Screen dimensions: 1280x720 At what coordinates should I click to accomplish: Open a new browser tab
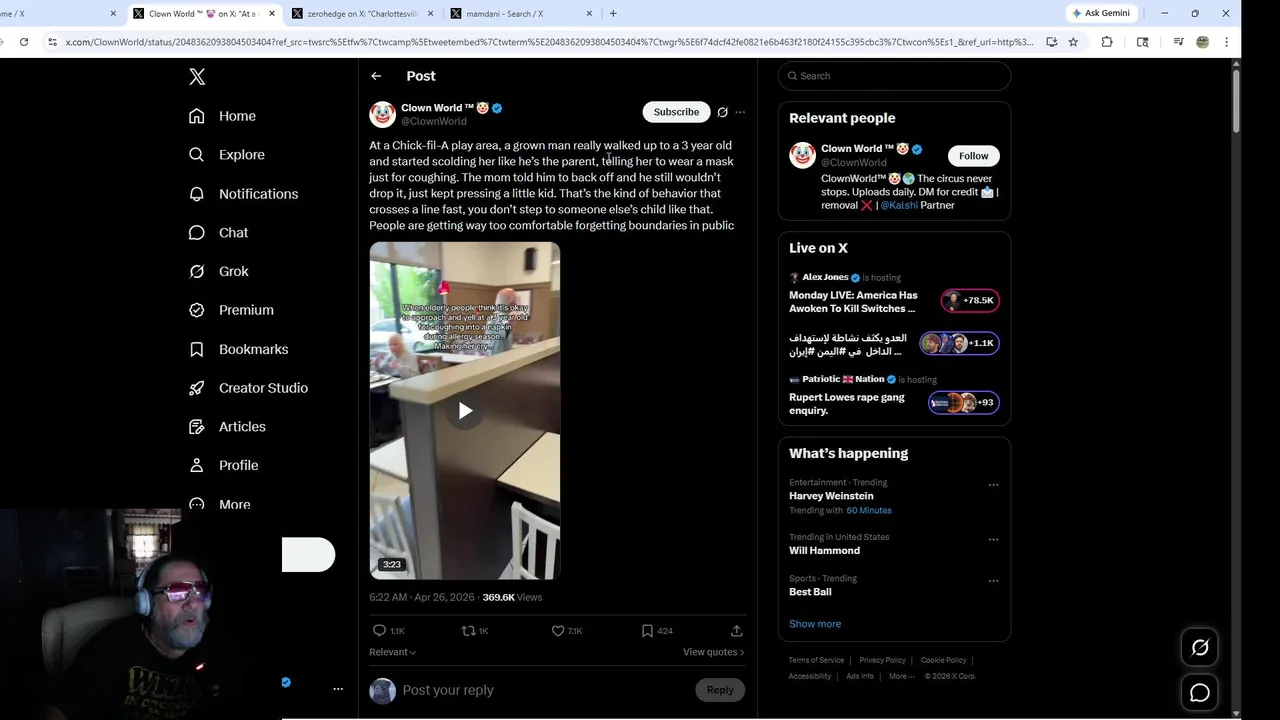[613, 14]
